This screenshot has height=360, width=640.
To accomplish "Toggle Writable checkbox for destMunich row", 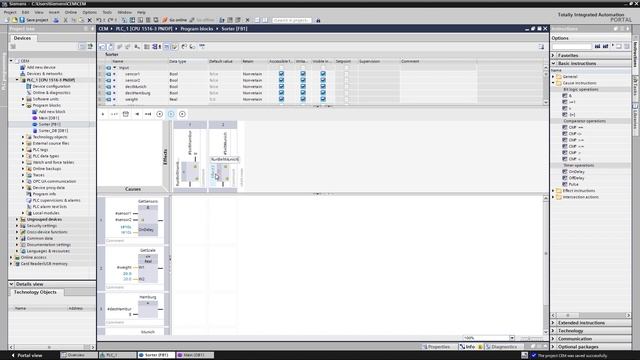I will click(x=303, y=87).
